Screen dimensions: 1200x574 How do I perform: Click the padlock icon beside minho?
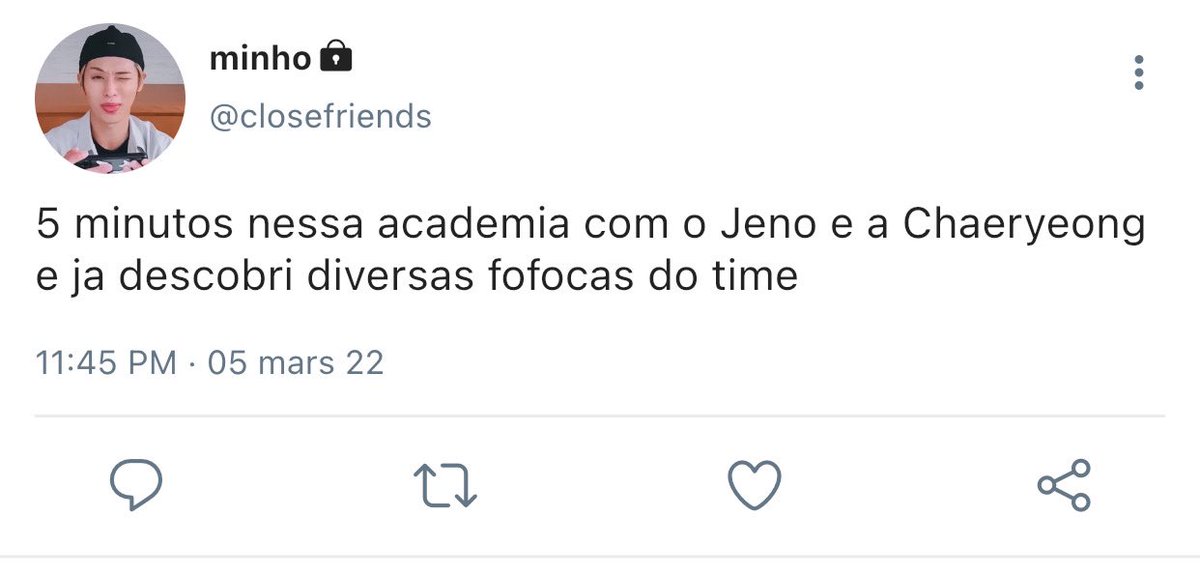pos(335,59)
